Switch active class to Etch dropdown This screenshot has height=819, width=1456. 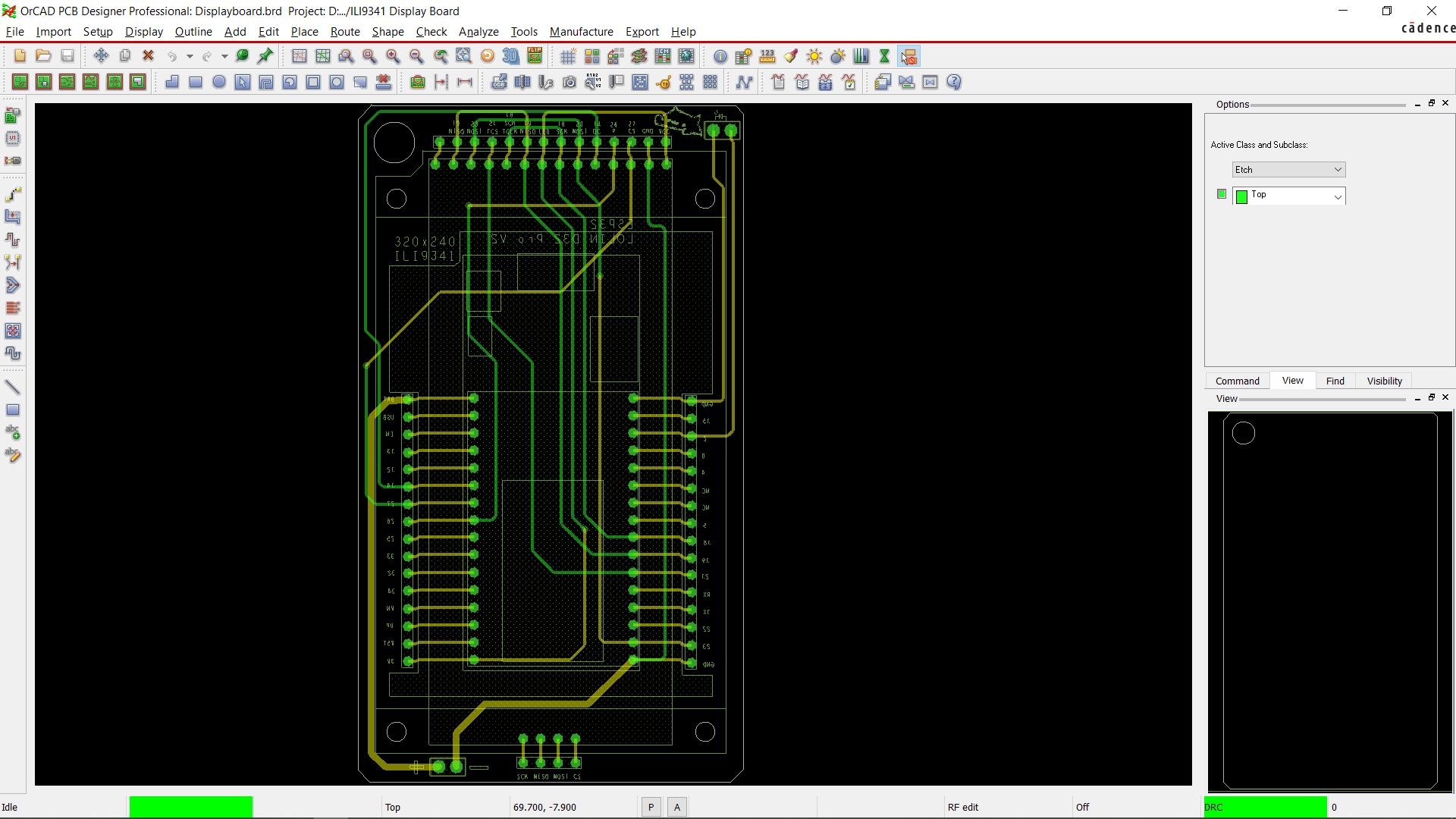pyautogui.click(x=1288, y=168)
